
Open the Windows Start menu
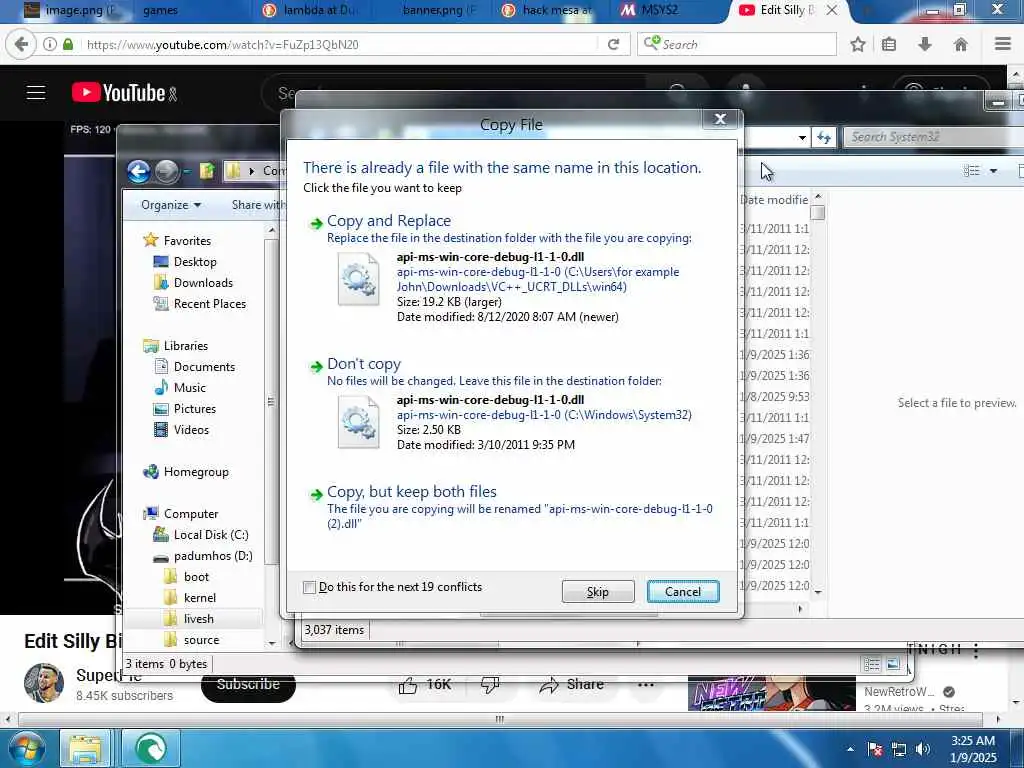click(x=25, y=748)
